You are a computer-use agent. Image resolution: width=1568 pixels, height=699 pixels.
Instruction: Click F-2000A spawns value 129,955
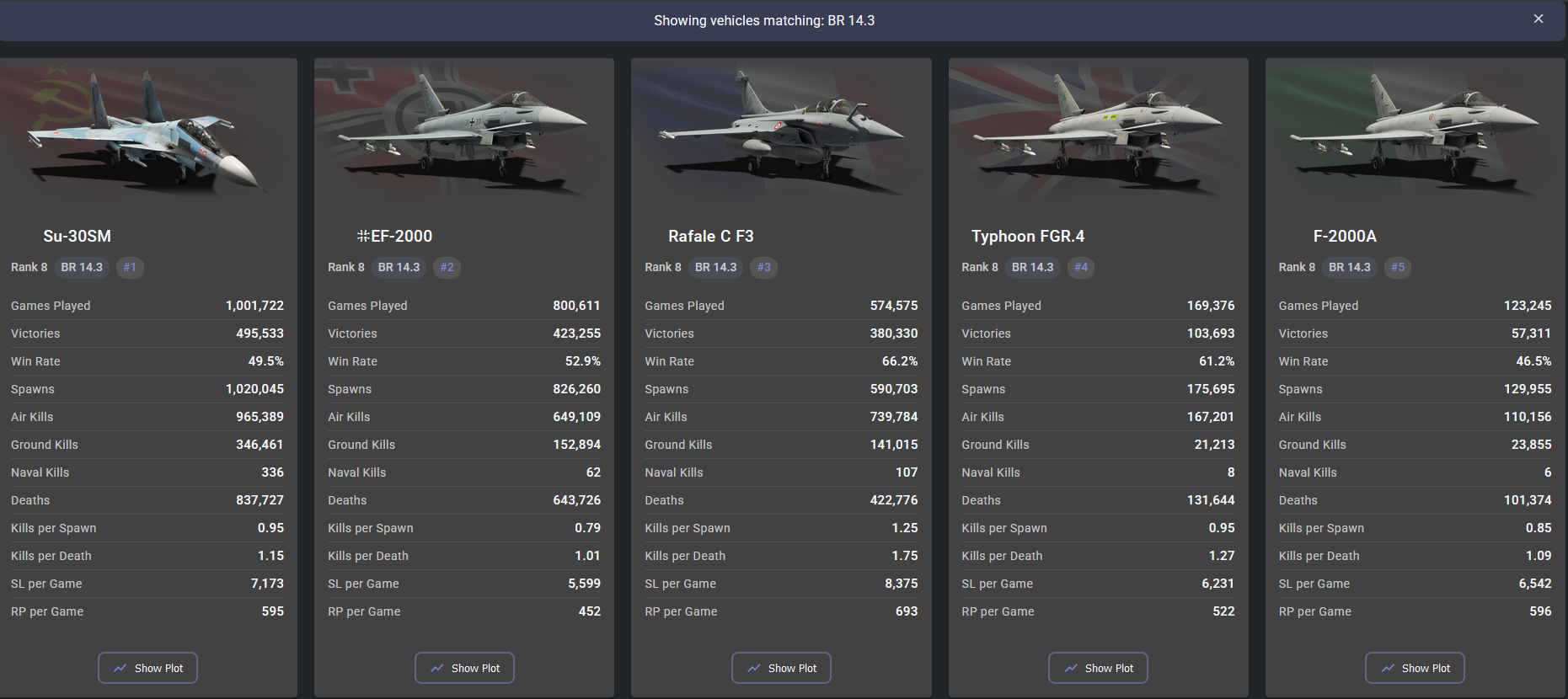coord(1528,389)
